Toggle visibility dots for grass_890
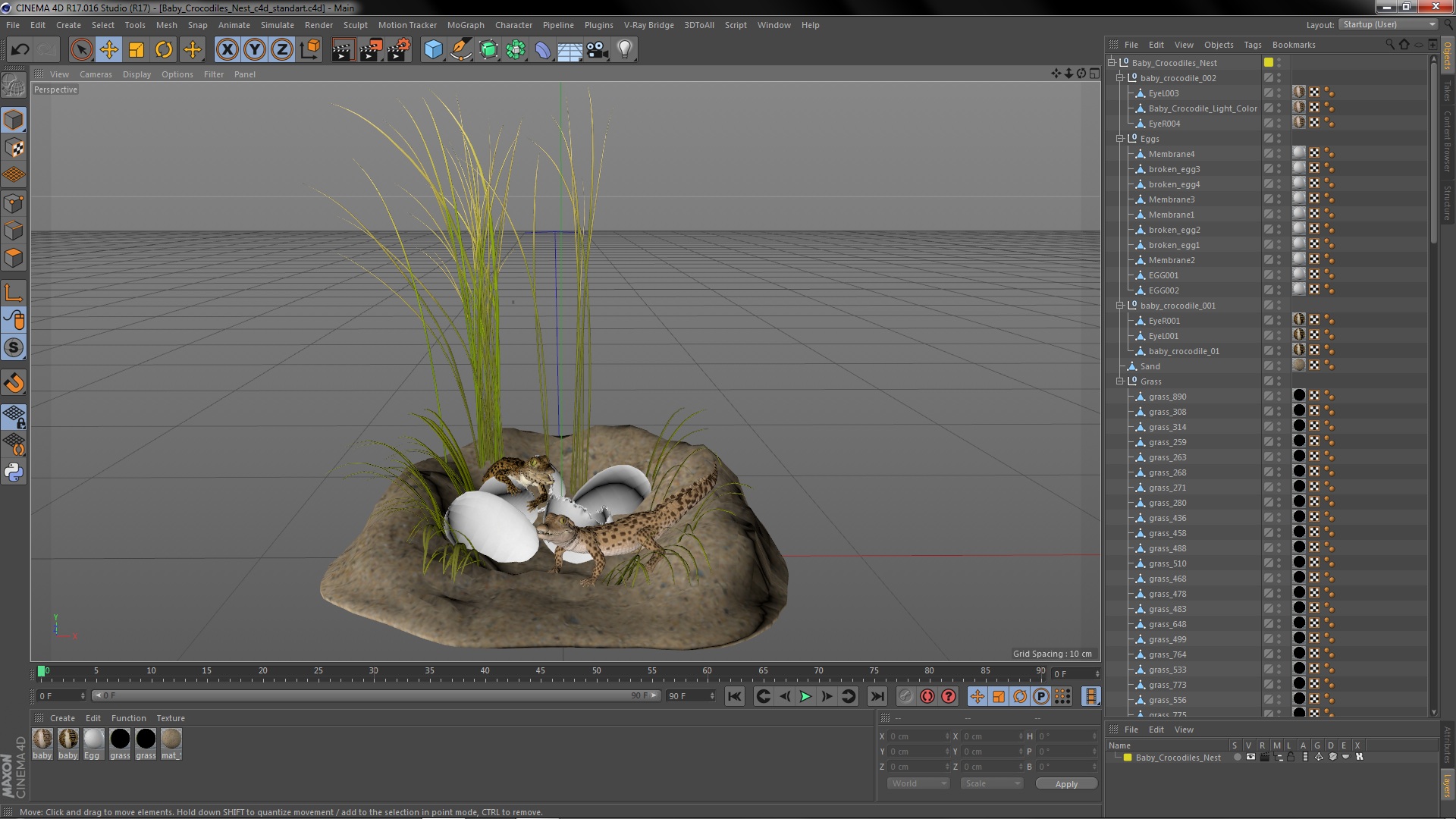This screenshot has width=1456, height=819. (1279, 396)
